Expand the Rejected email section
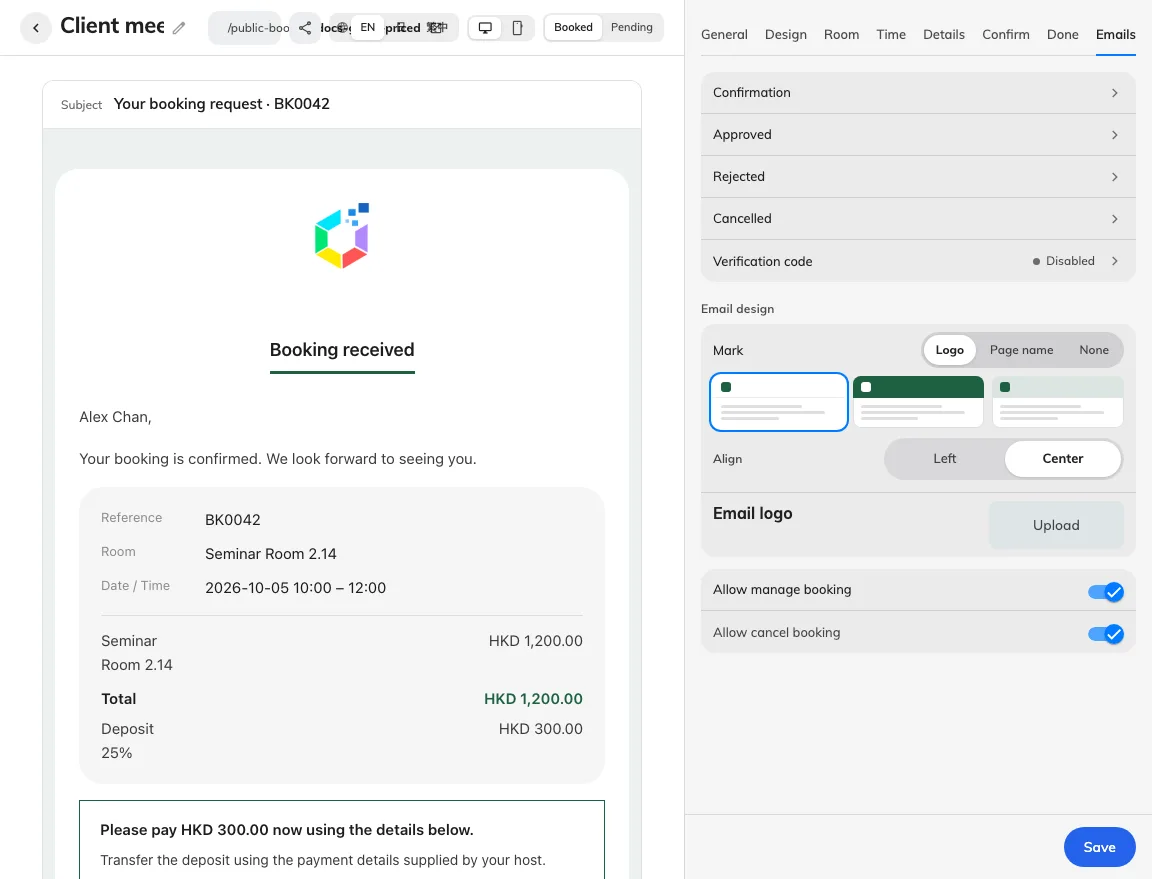 tap(918, 176)
